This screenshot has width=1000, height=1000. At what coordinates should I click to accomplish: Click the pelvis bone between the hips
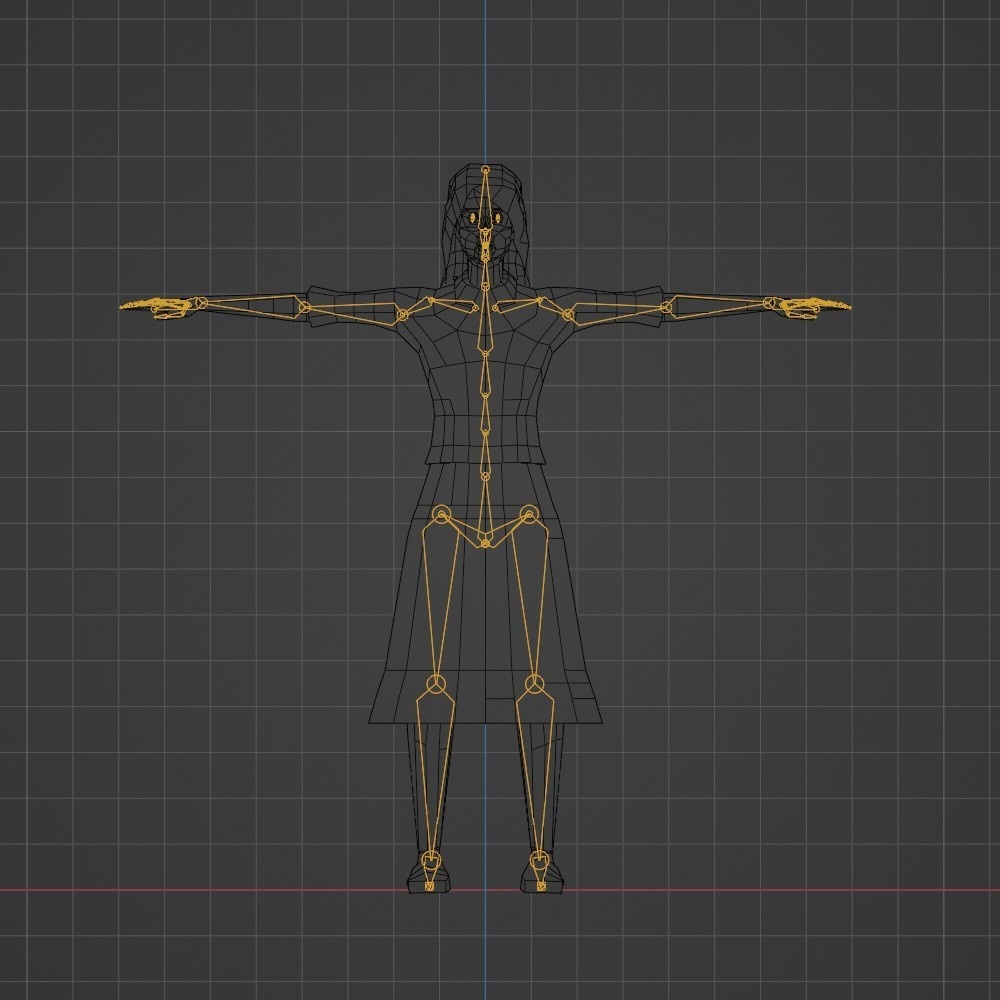coord(484,540)
